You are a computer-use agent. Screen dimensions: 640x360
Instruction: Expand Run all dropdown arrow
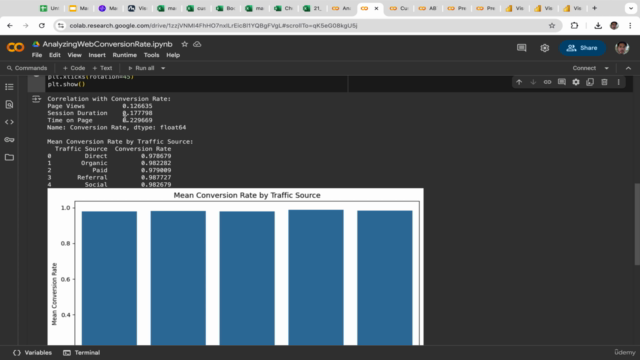pyautogui.click(x=163, y=68)
